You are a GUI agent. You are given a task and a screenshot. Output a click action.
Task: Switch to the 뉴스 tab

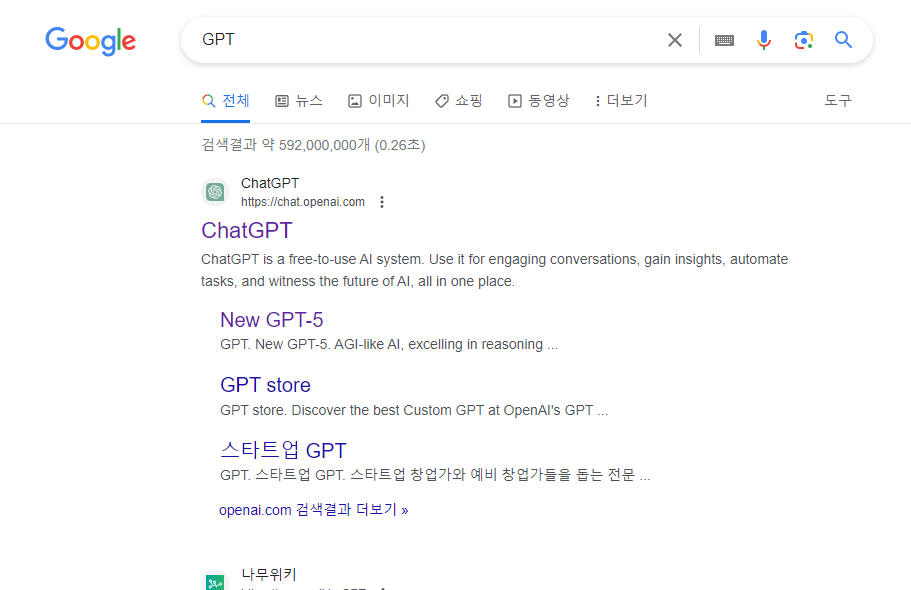[x=299, y=101]
